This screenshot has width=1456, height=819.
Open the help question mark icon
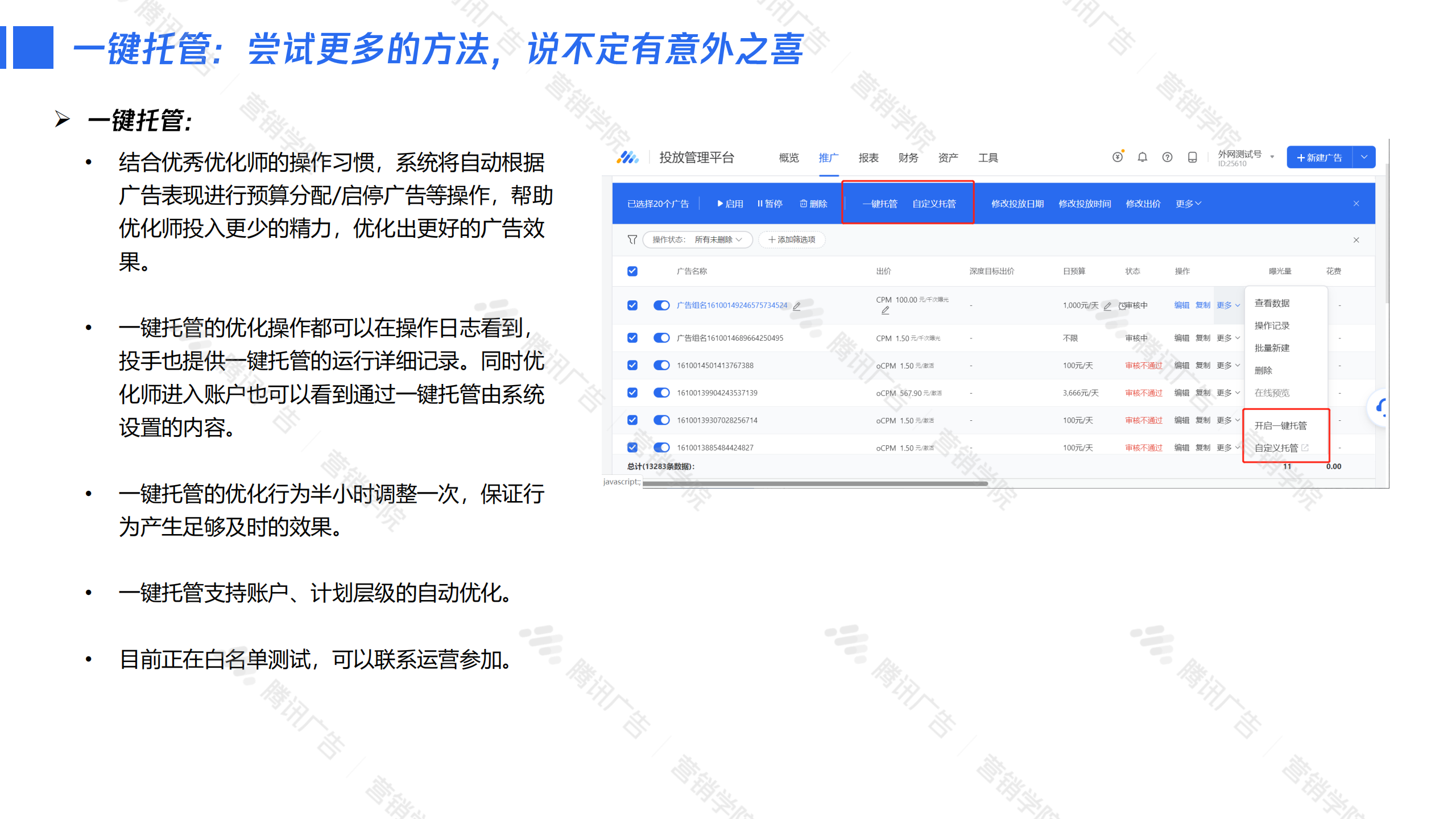point(1167,157)
